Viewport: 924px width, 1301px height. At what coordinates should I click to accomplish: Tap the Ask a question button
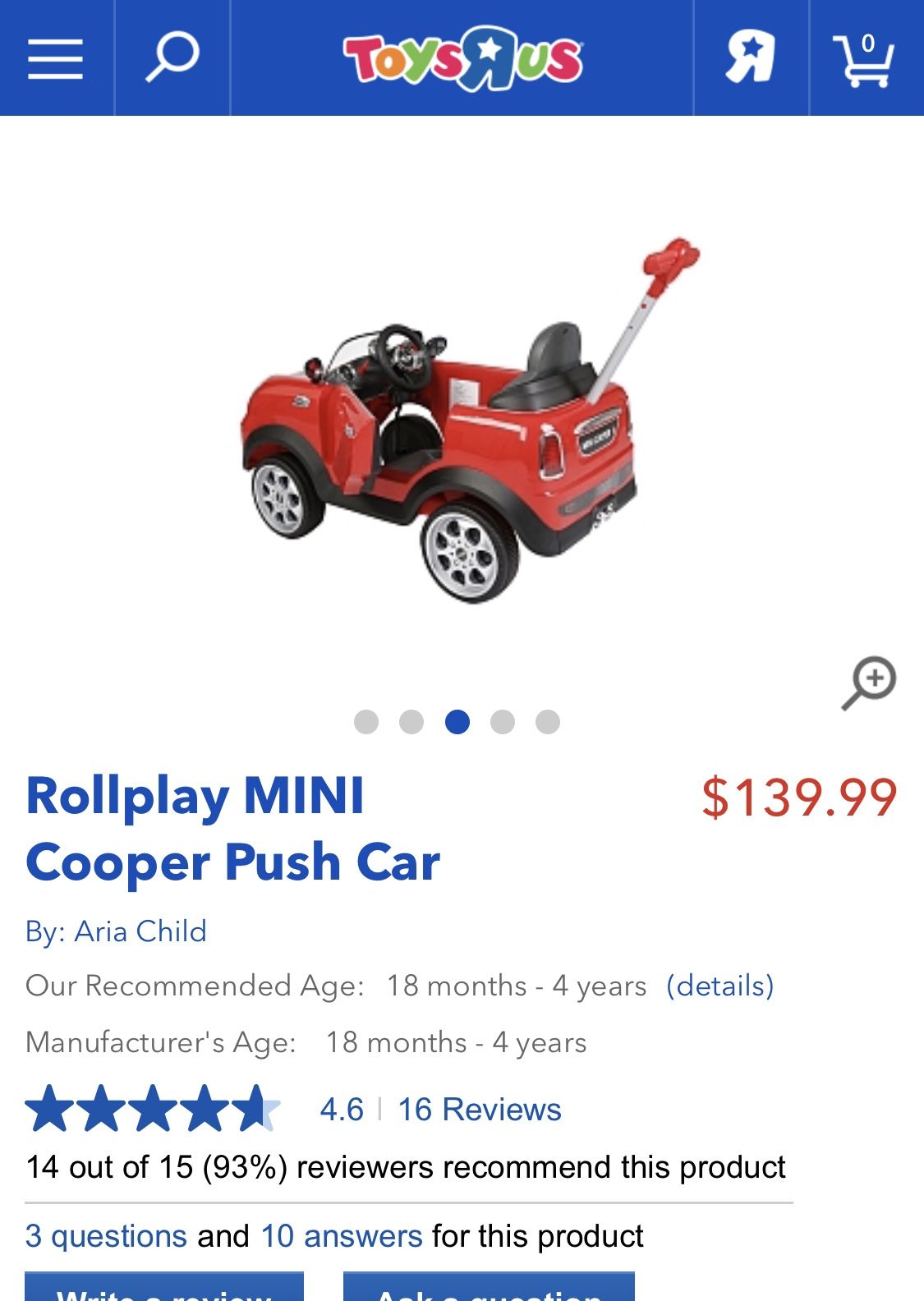489,1286
